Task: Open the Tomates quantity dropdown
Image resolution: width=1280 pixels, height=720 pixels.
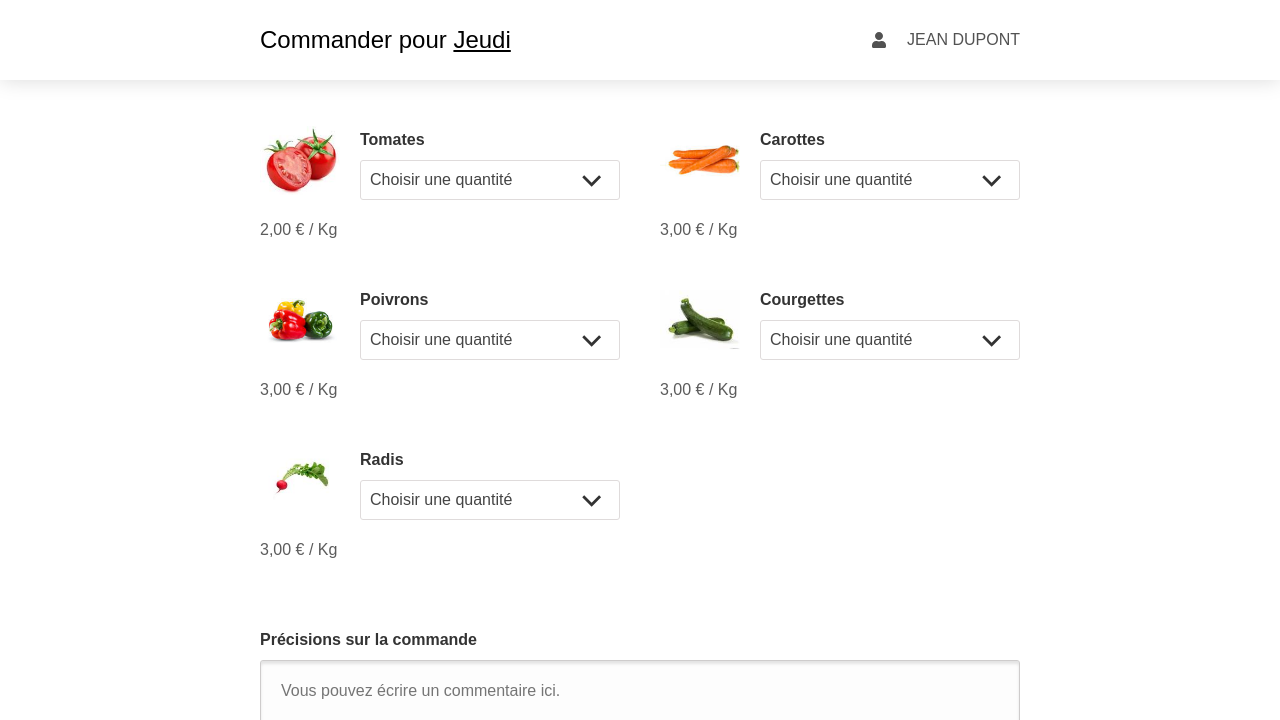Action: coord(490,180)
